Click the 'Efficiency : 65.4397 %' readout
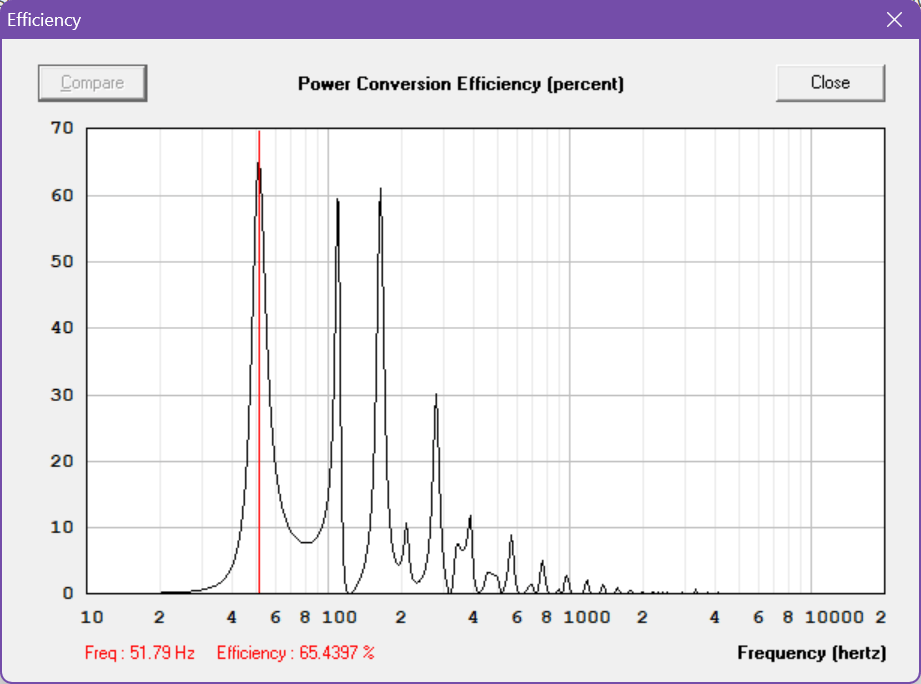 [x=295, y=653]
